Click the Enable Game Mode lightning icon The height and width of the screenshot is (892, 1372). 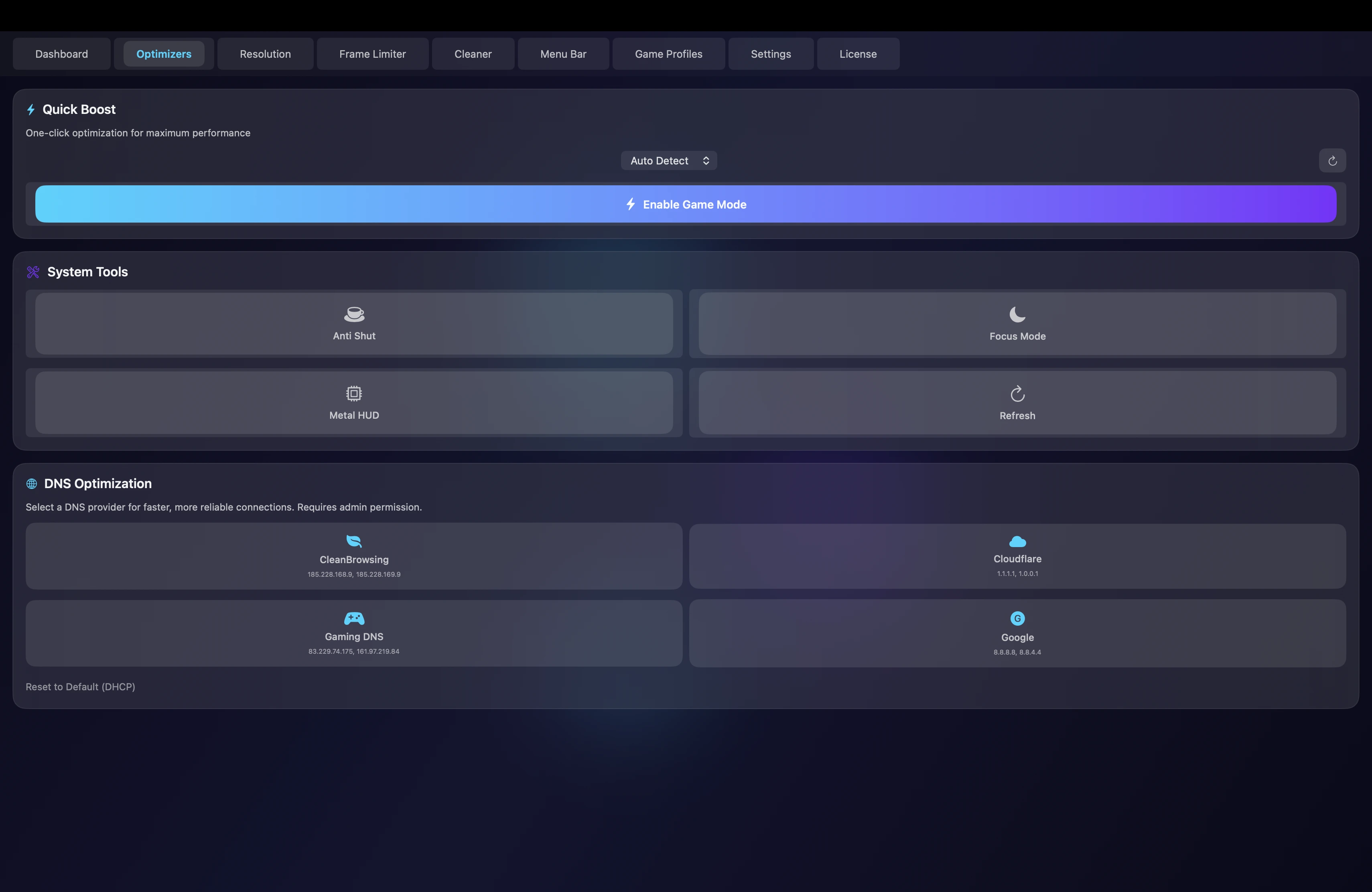631,204
